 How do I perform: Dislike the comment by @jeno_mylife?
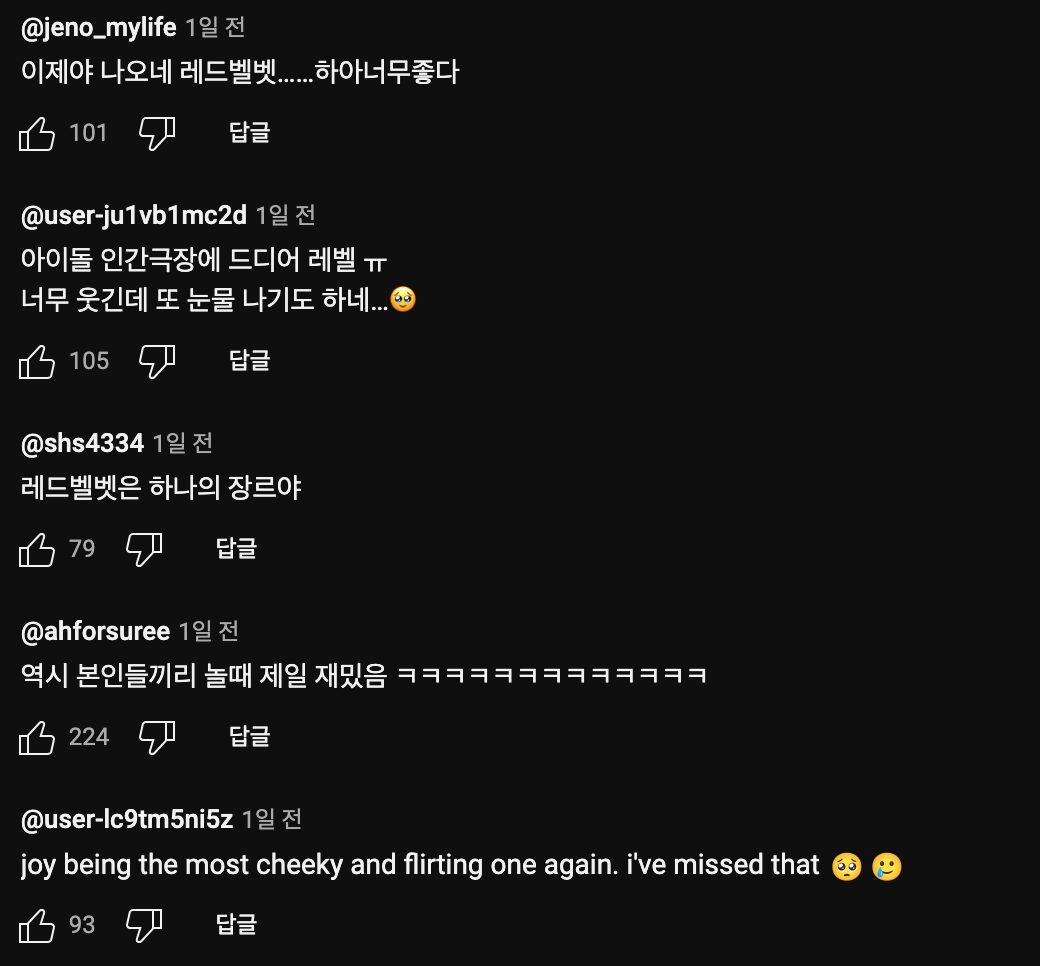point(157,133)
